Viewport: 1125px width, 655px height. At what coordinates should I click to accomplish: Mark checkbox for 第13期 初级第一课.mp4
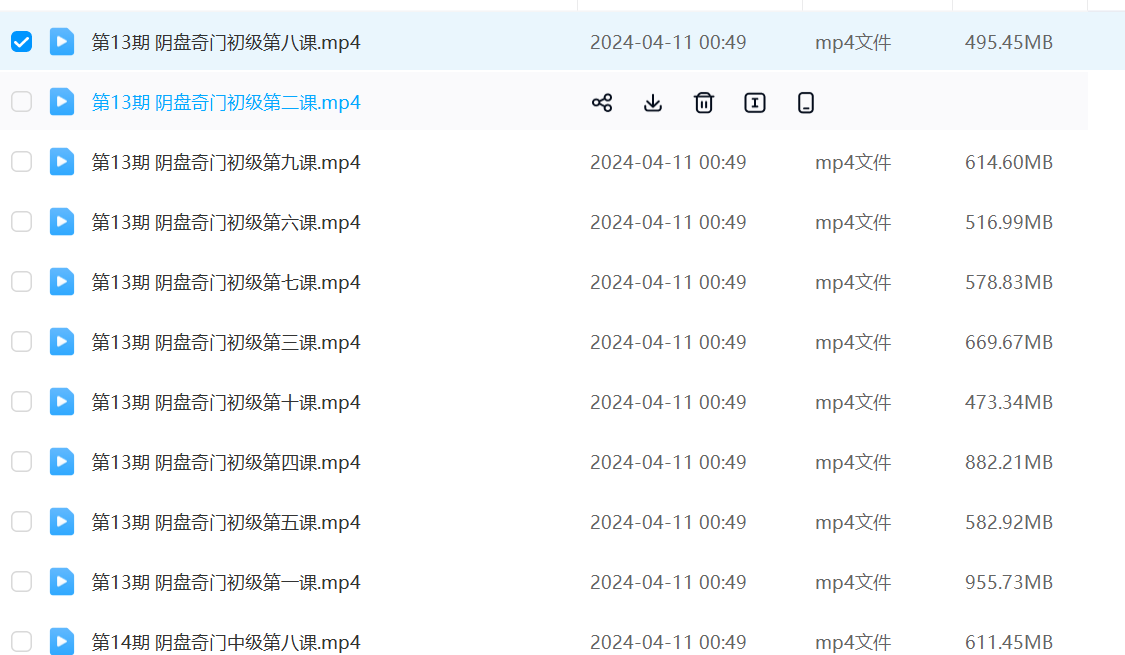pyautogui.click(x=21, y=582)
